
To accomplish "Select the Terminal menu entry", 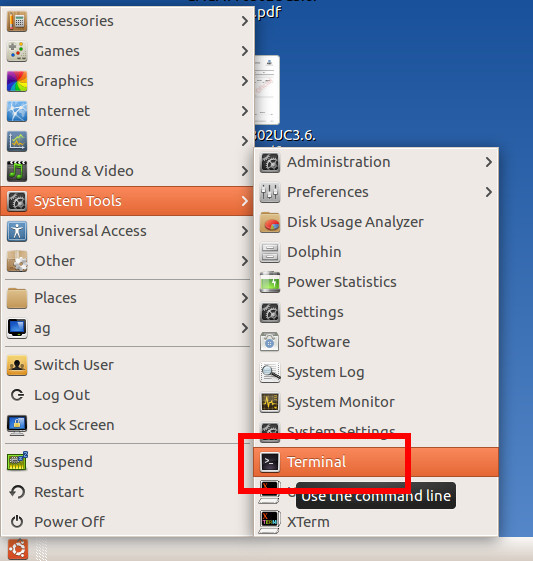I will (376, 462).
